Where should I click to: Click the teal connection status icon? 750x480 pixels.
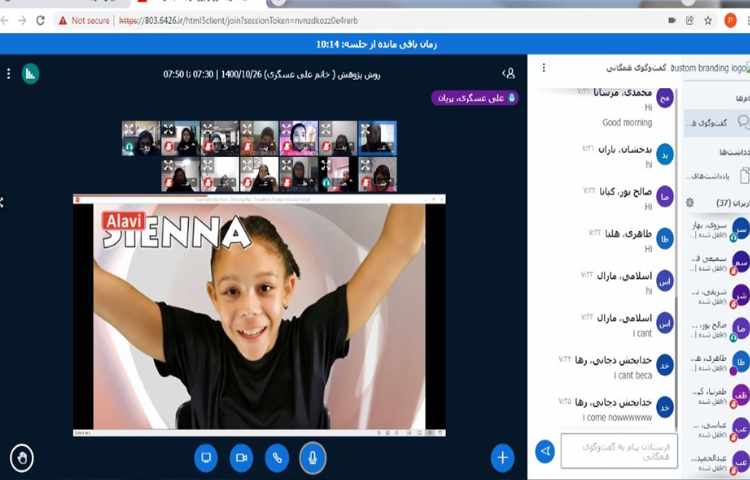30,73
